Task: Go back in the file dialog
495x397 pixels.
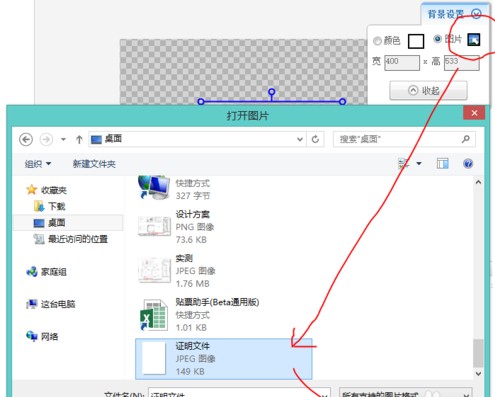Action: click(26, 139)
